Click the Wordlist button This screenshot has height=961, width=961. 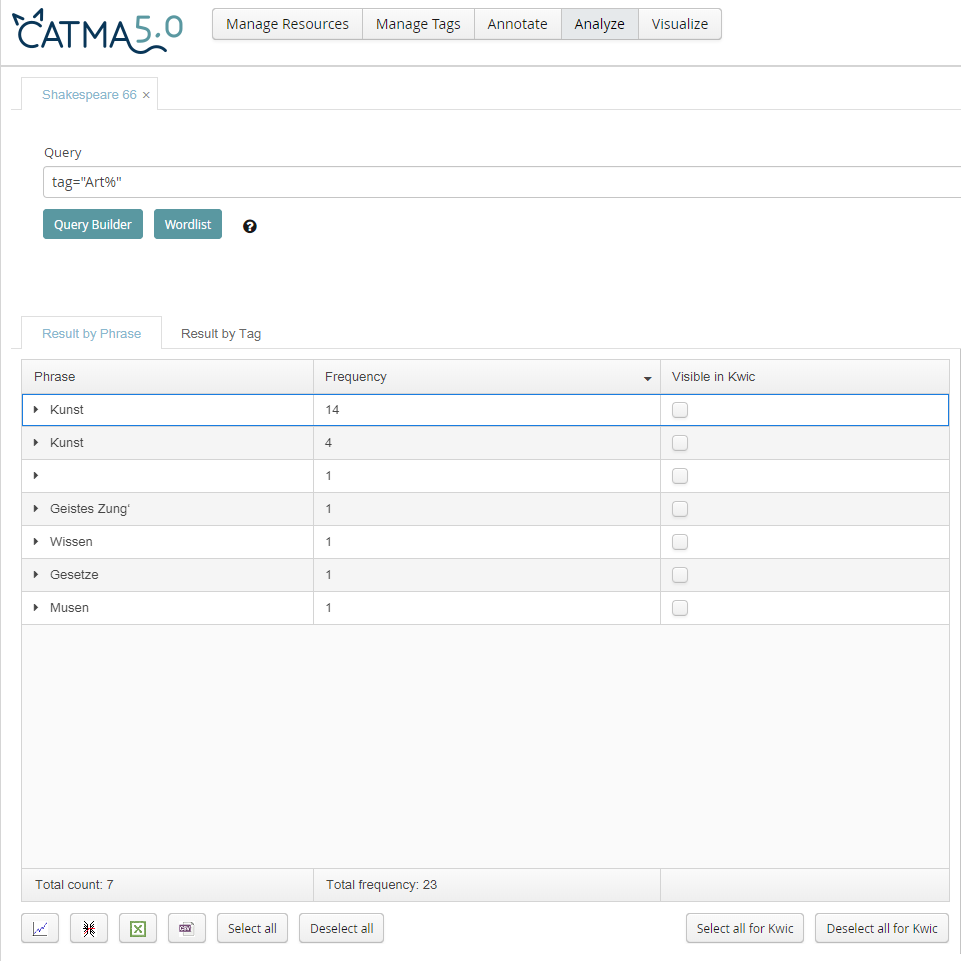tap(188, 225)
